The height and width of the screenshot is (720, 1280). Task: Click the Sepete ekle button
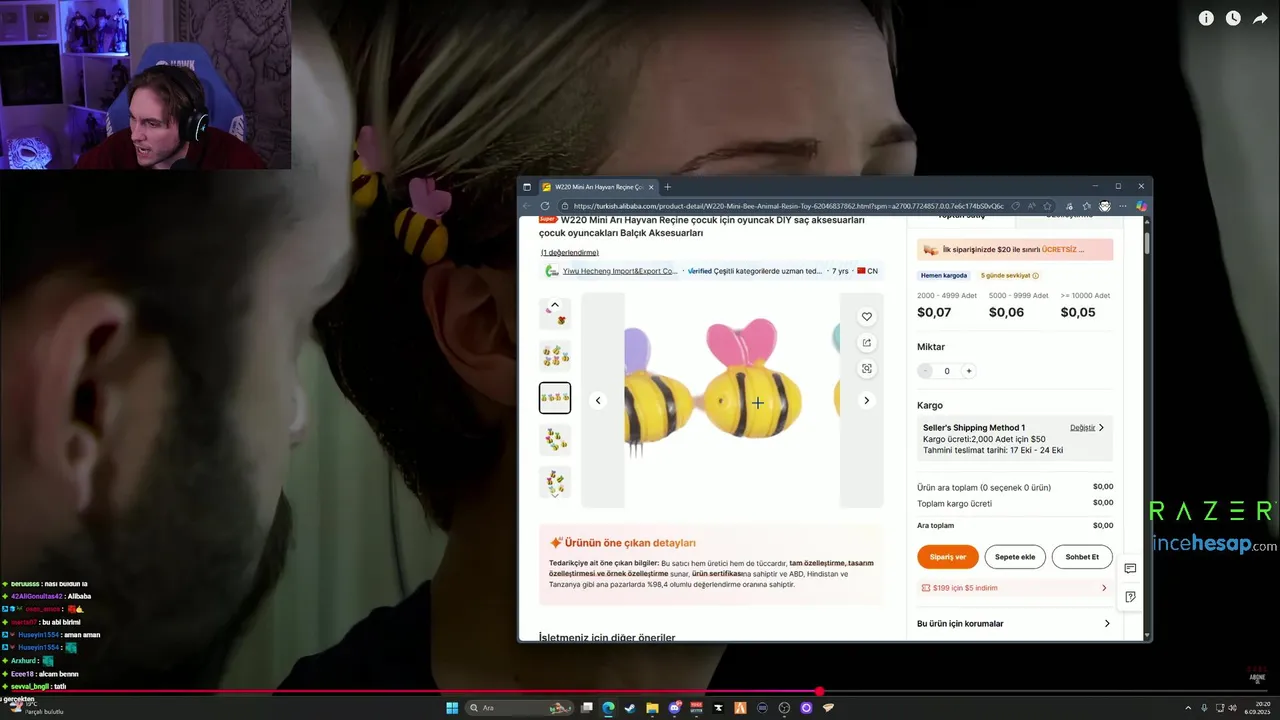[x=1015, y=557]
